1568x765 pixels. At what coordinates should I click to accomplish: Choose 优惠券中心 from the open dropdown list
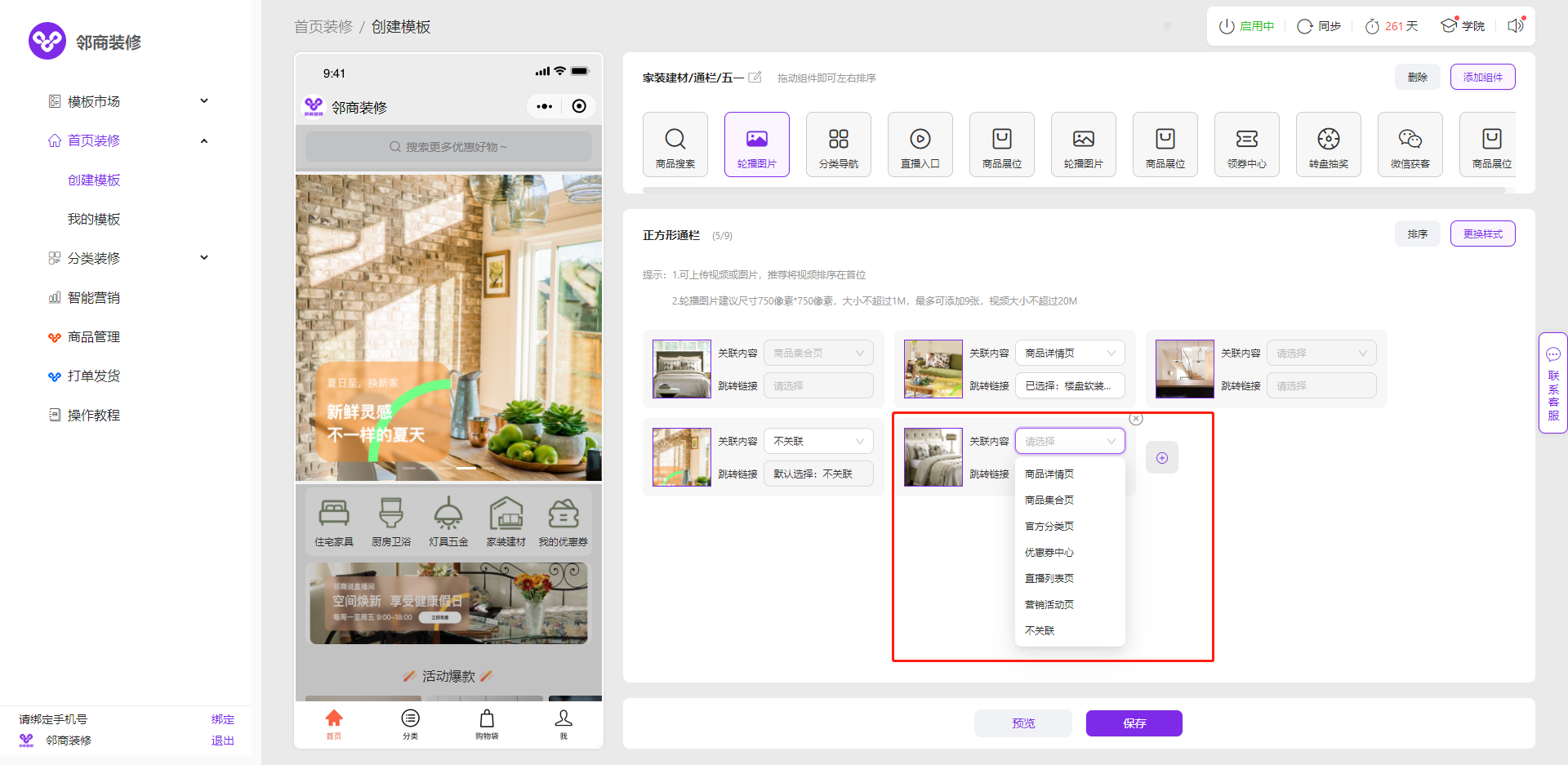[x=1070, y=553]
